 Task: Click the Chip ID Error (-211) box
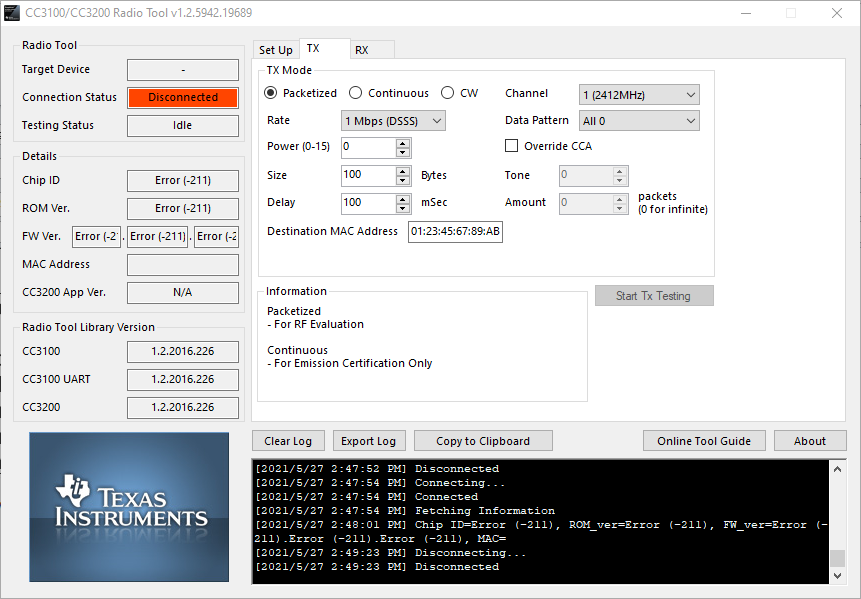point(183,181)
